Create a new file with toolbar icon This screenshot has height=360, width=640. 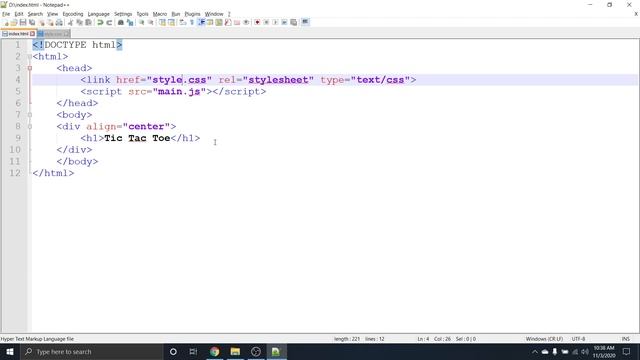click(x=6, y=22)
